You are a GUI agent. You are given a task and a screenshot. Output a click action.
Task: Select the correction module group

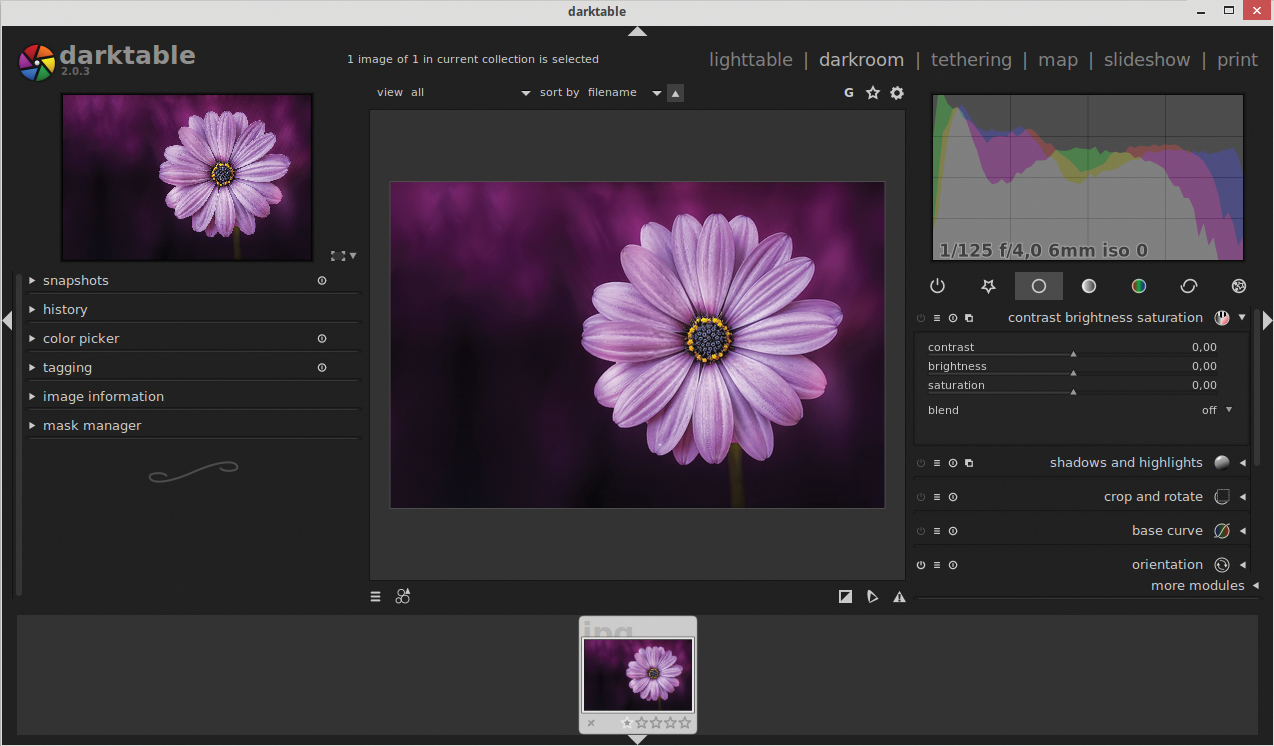(1188, 286)
